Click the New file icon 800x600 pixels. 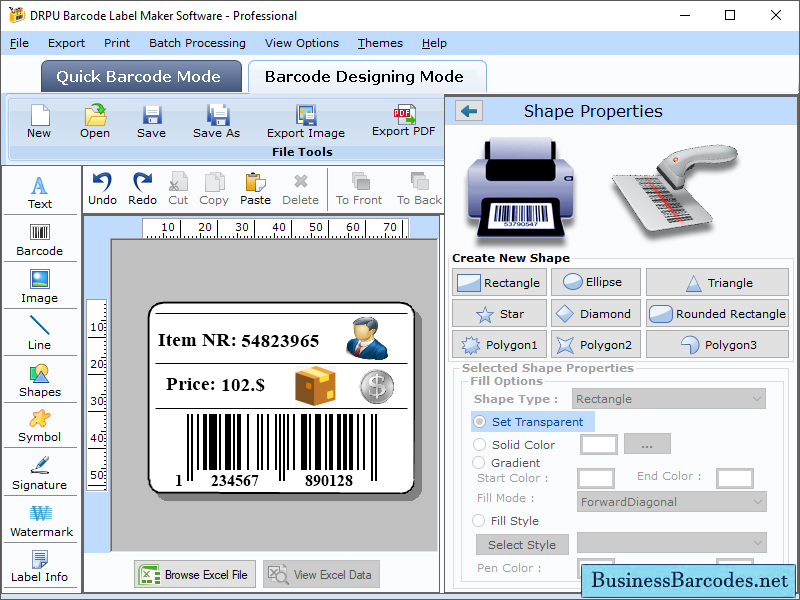click(39, 115)
